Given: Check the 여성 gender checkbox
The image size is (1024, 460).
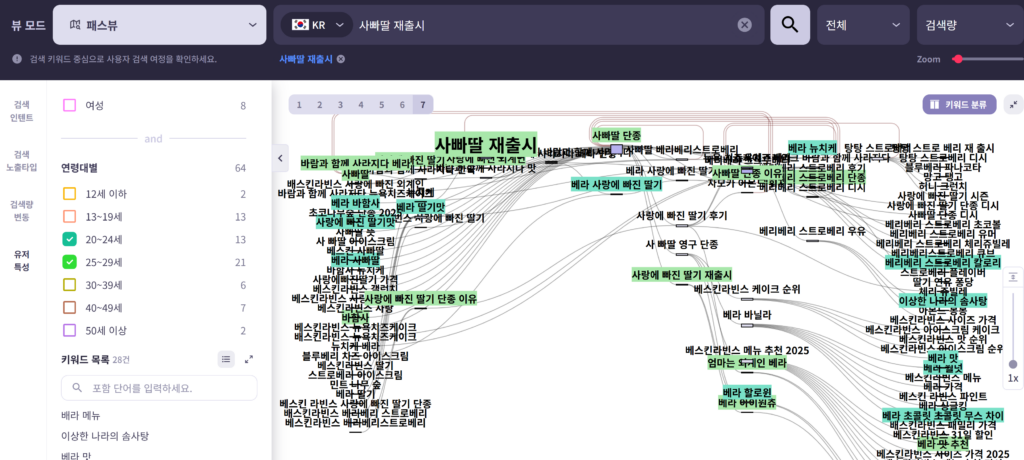Looking at the screenshot, I should pyautogui.click(x=69, y=105).
